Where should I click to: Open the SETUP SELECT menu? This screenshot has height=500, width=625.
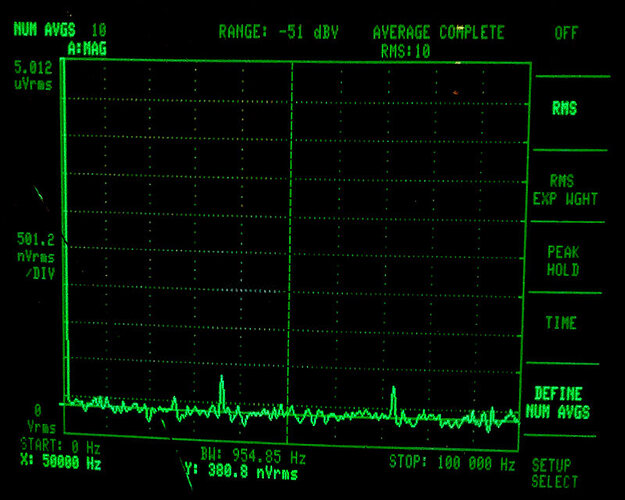pyautogui.click(x=557, y=473)
